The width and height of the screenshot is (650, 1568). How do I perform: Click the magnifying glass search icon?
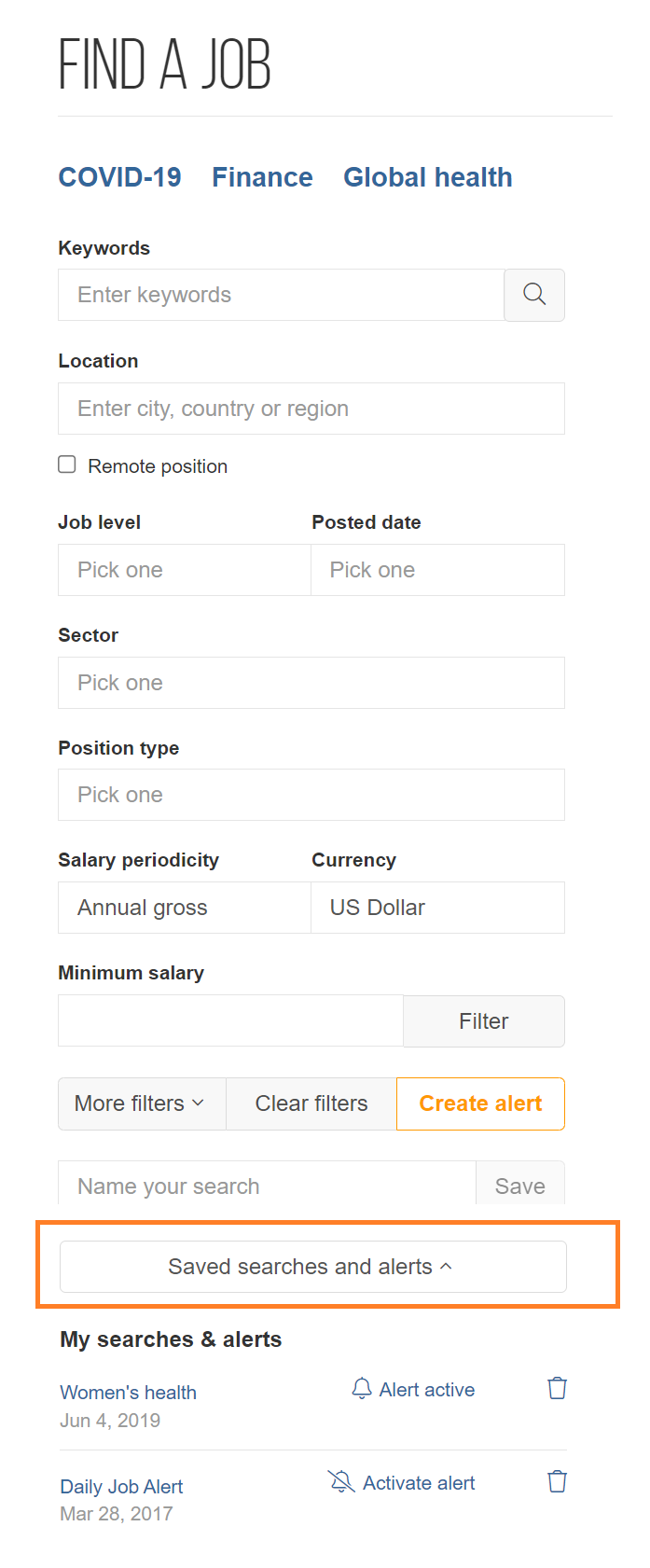pos(534,295)
